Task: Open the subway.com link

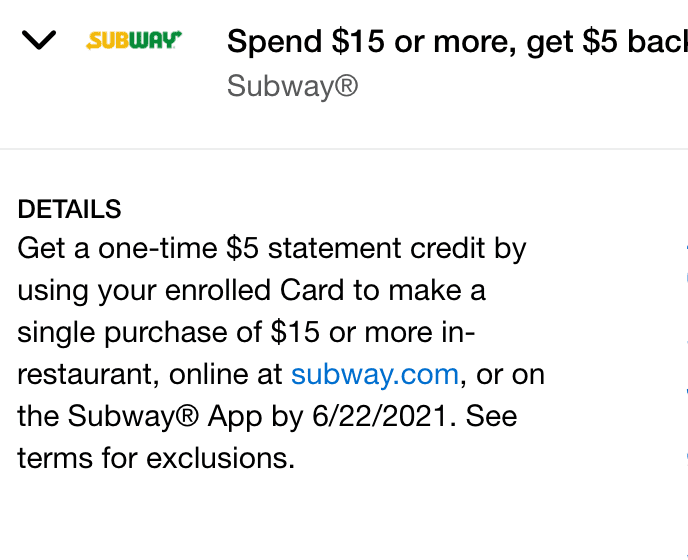Action: [375, 374]
